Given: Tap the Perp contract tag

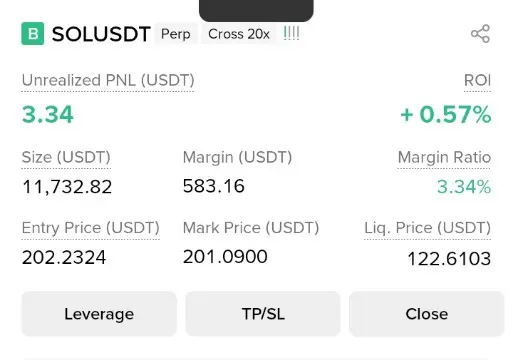Looking at the screenshot, I should pyautogui.click(x=176, y=34).
